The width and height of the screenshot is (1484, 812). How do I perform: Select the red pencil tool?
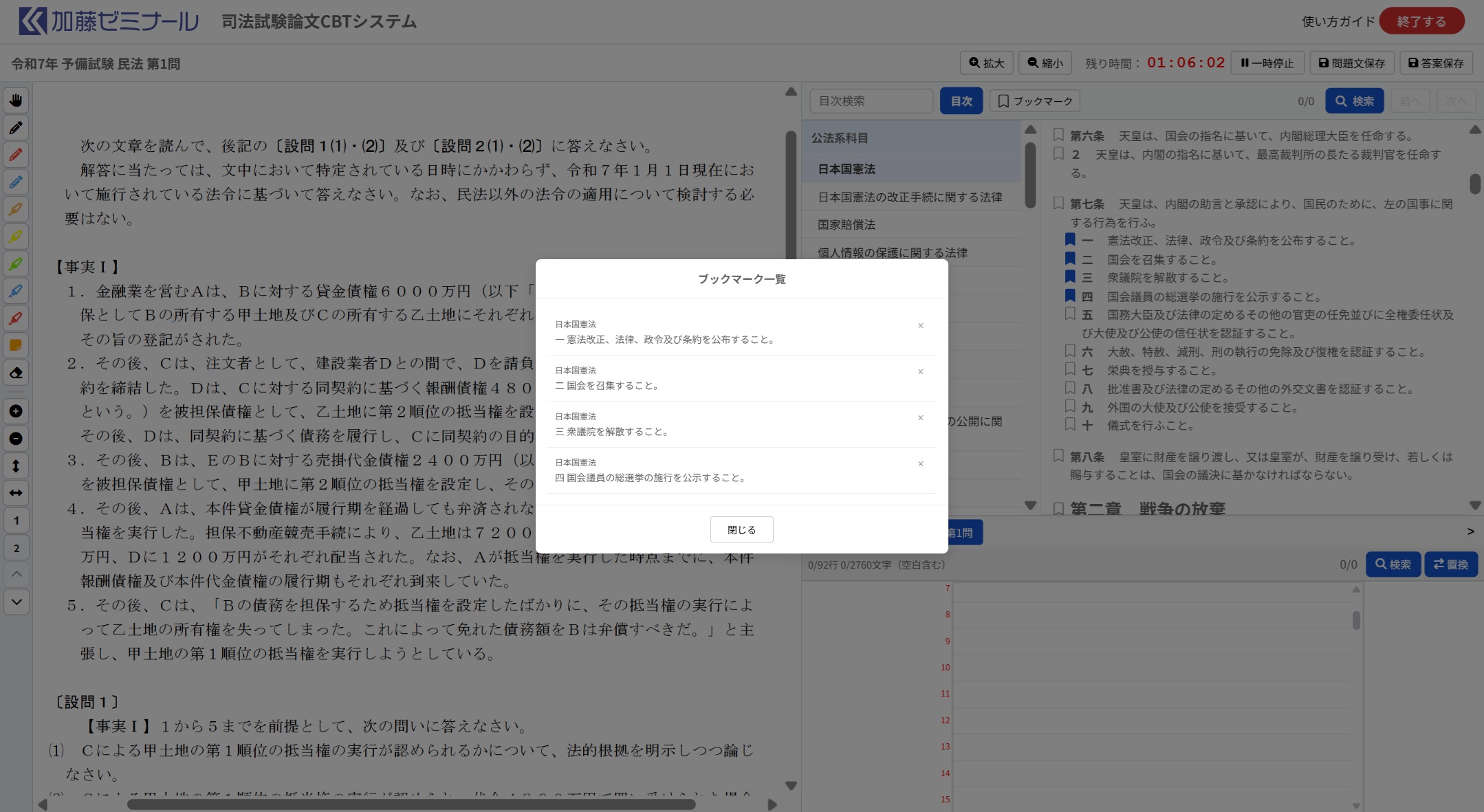[16, 155]
